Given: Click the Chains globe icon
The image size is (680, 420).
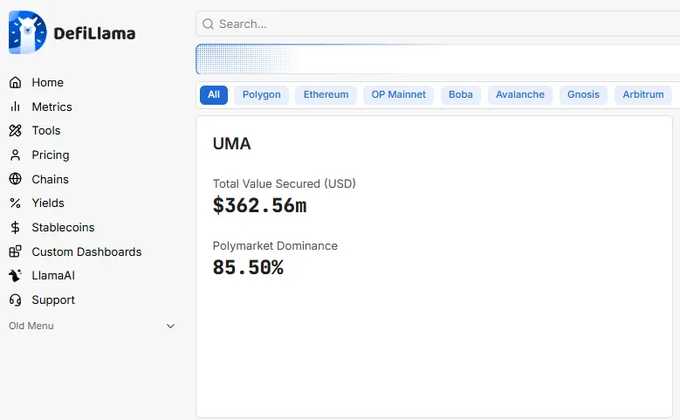Looking at the screenshot, I should click(15, 179).
